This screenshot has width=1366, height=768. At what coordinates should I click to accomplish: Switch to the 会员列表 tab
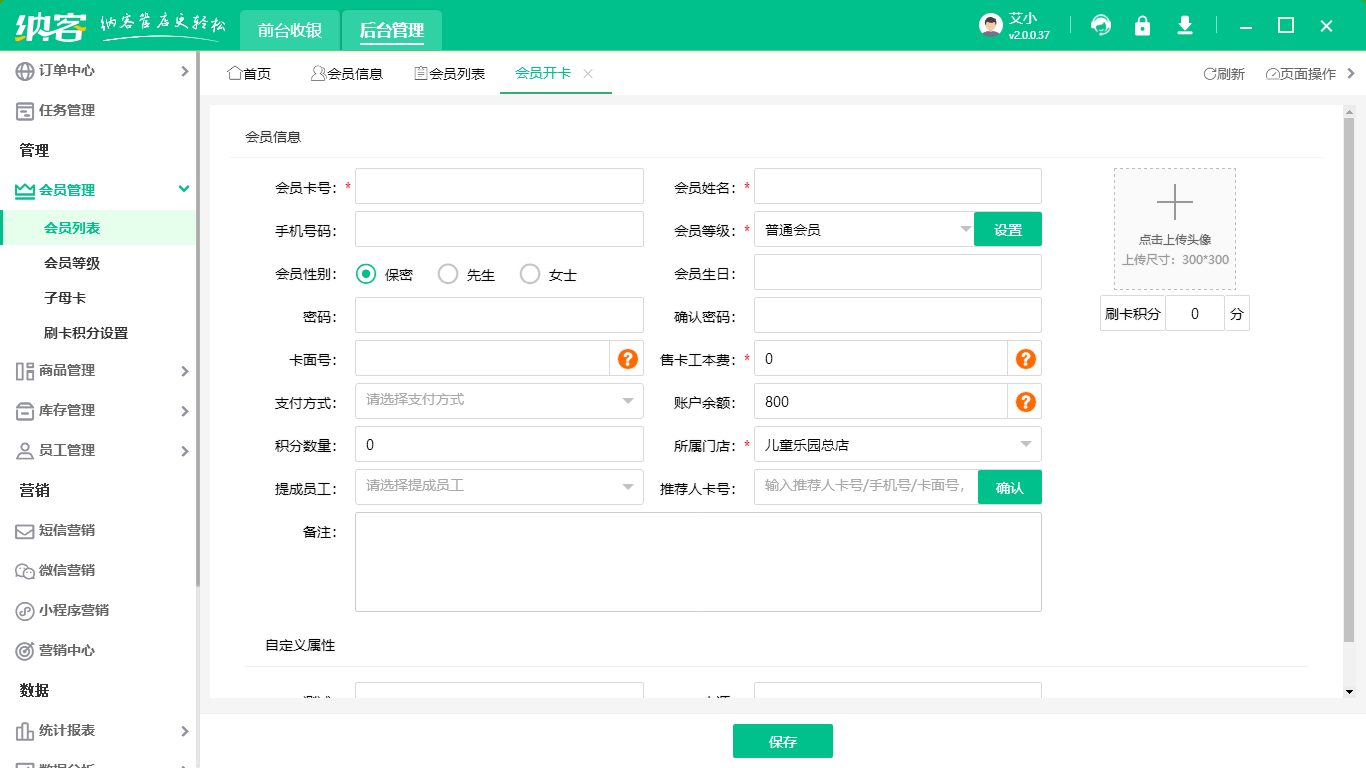pos(448,72)
